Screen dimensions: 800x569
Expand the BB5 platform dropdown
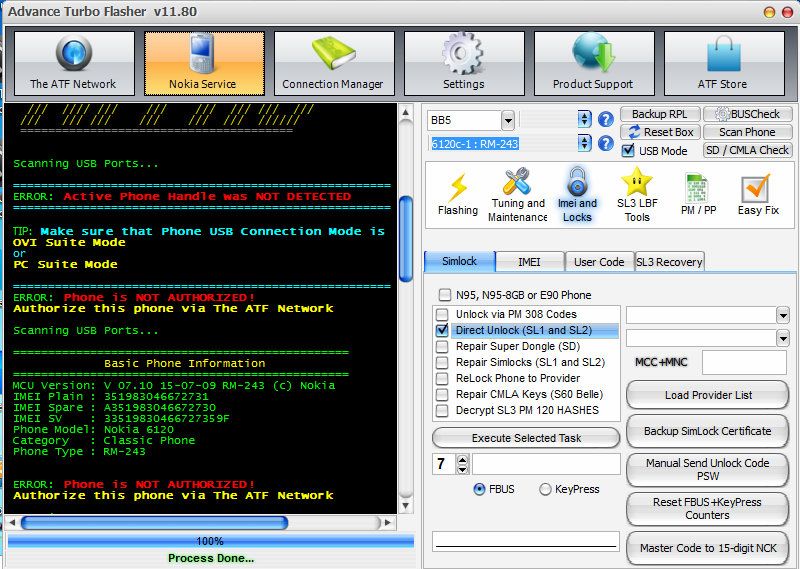508,120
